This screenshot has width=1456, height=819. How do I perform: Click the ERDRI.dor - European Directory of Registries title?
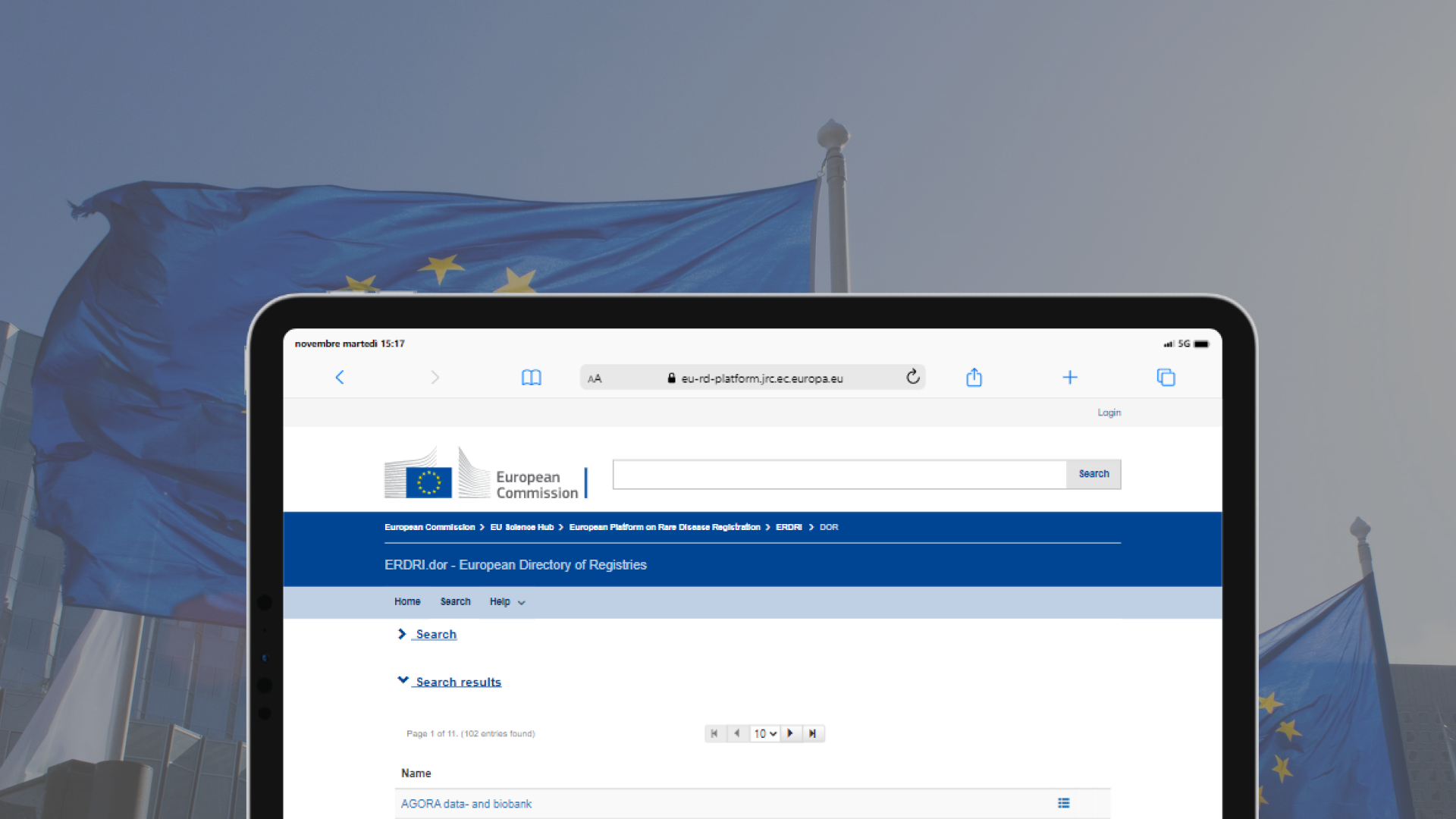(516, 565)
